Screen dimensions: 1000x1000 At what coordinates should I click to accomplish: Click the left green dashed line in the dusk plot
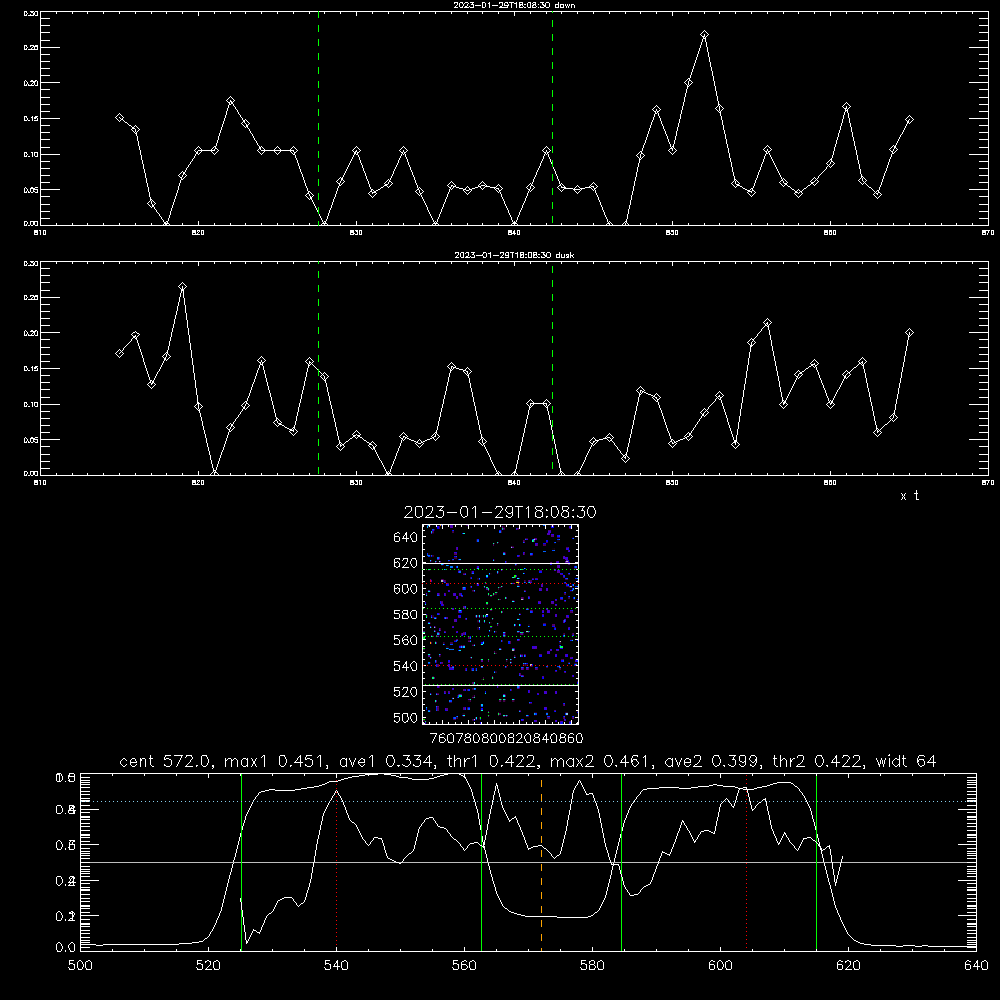click(x=318, y=369)
